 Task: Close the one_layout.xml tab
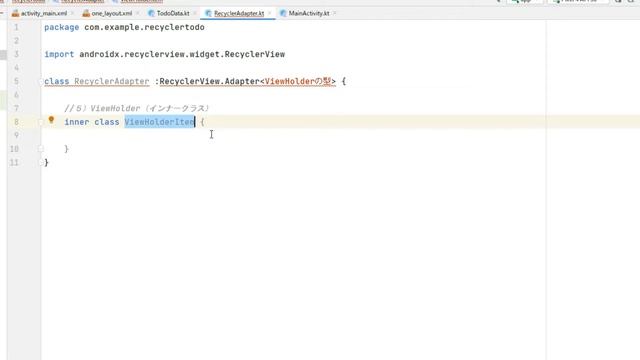point(137,13)
